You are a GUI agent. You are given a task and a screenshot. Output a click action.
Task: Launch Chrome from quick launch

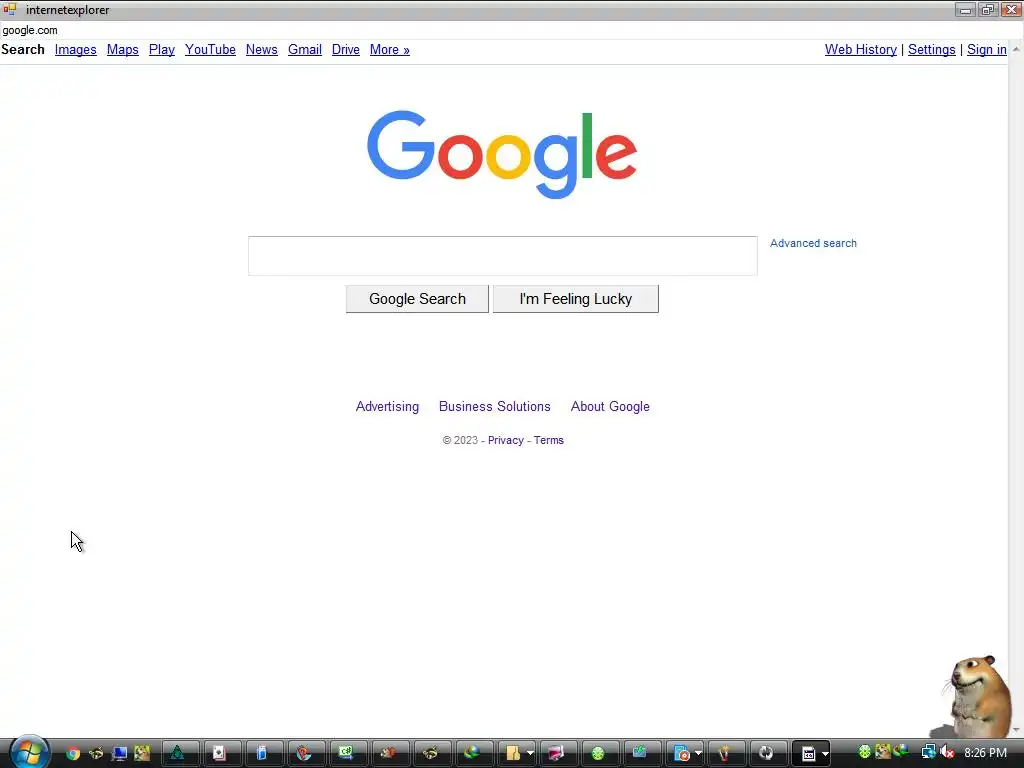[x=73, y=754]
